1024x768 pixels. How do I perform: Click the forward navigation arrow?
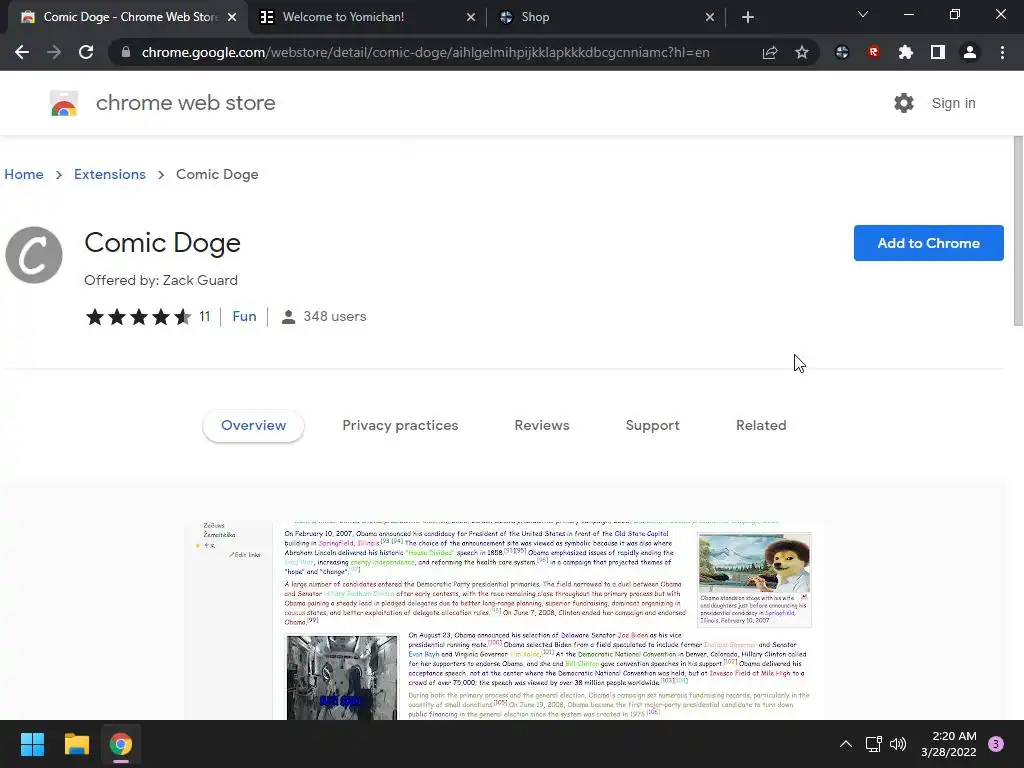click(x=54, y=52)
